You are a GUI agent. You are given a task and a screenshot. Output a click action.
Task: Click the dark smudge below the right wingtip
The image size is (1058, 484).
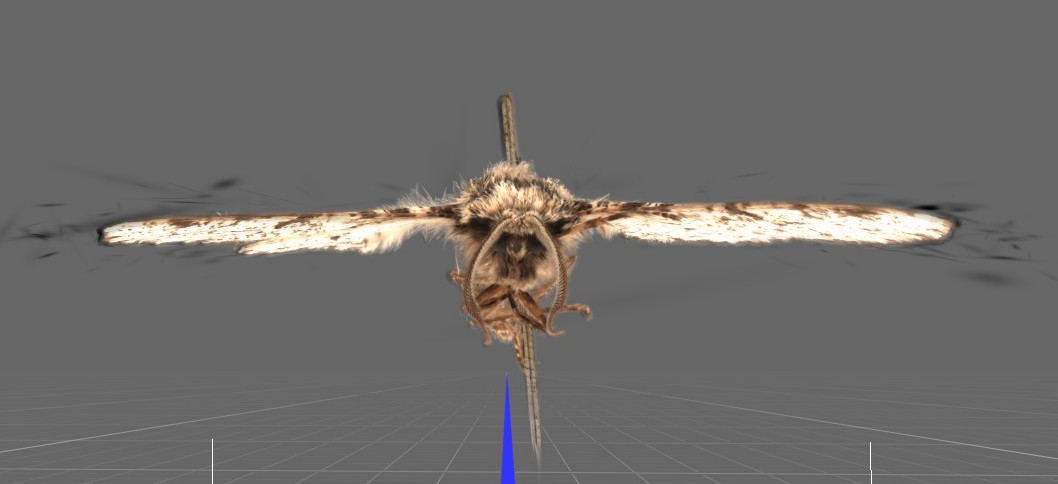coord(990,277)
